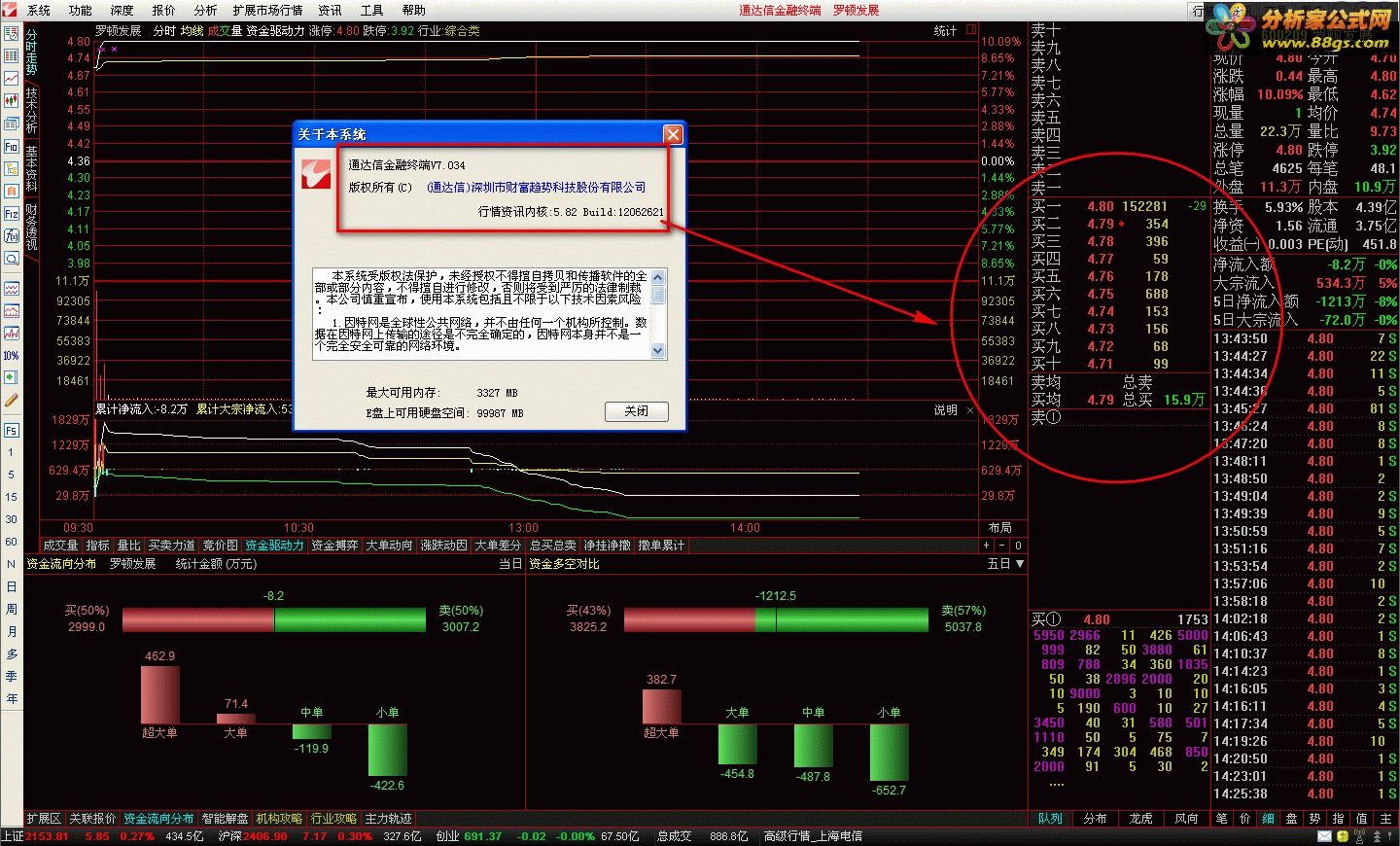Click the 当日 label in fund flow panel
This screenshot has height=846, width=1400.
[x=510, y=564]
